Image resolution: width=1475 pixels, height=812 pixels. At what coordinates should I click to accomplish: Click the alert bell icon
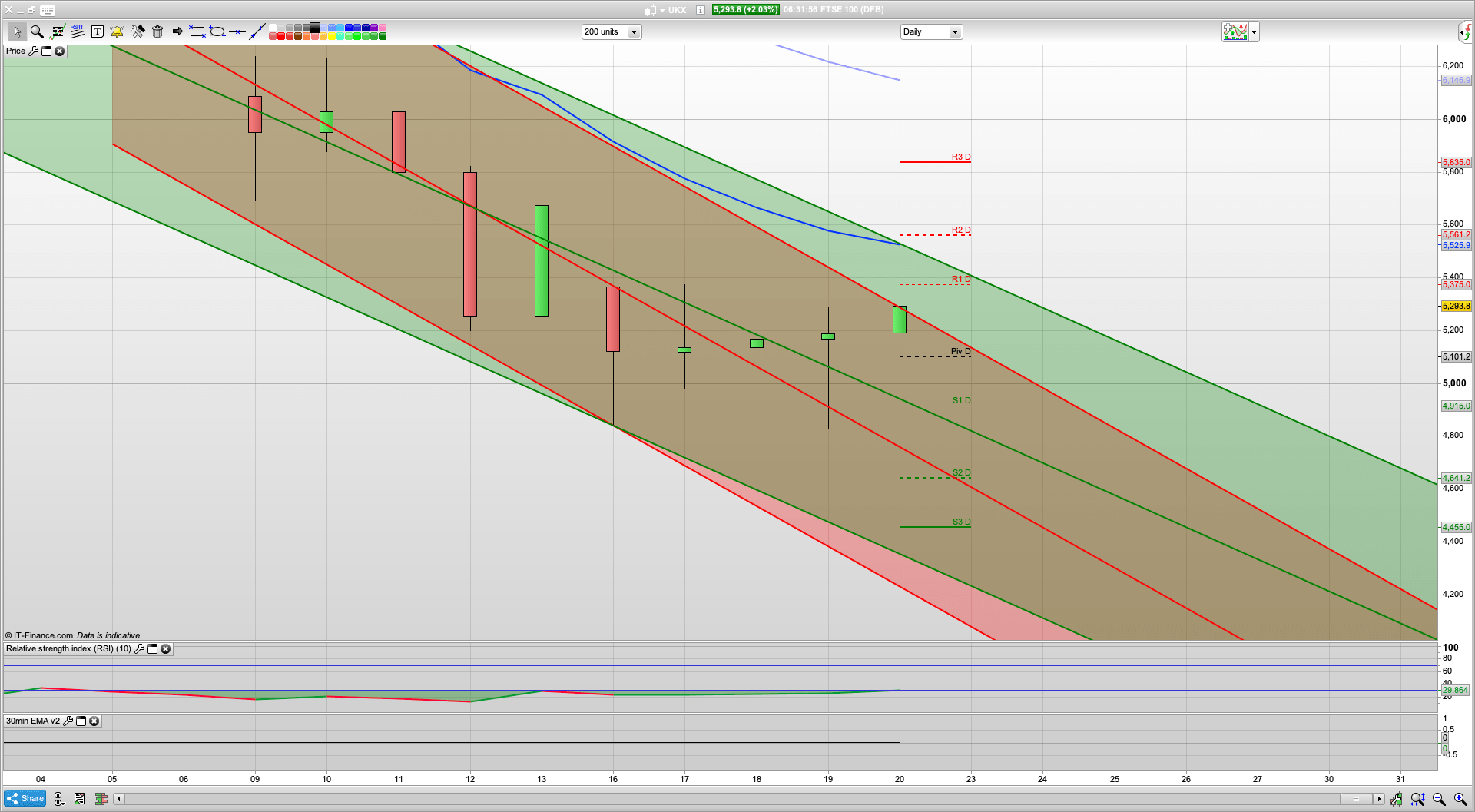coord(117,31)
